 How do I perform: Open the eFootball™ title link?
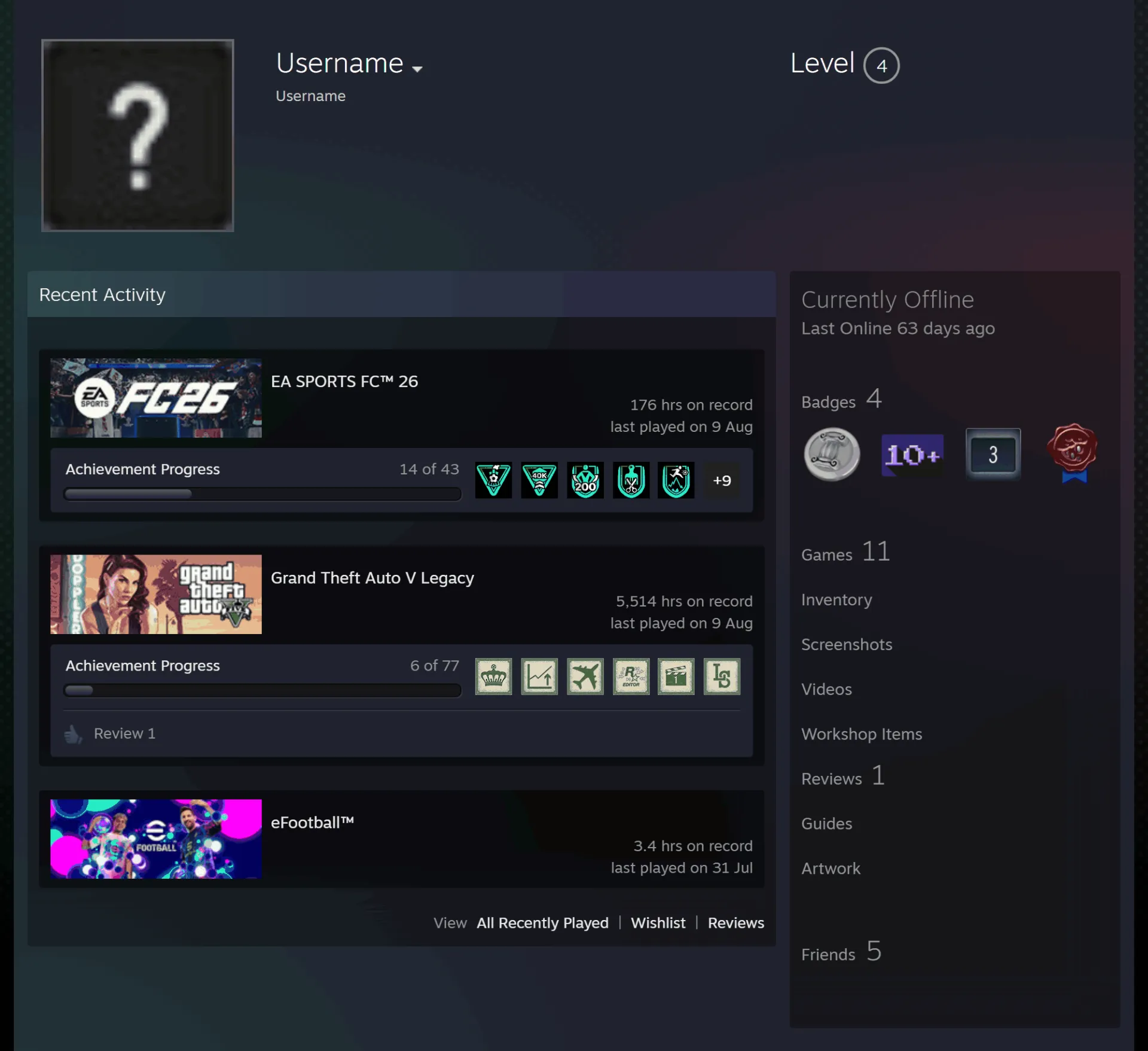click(x=312, y=823)
